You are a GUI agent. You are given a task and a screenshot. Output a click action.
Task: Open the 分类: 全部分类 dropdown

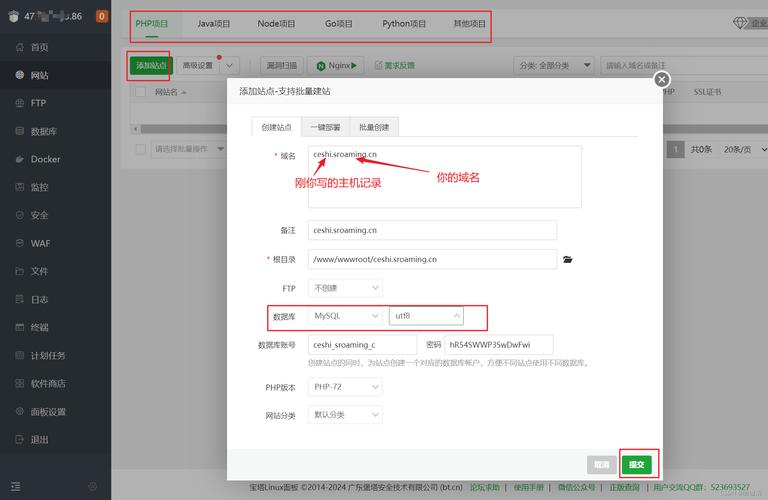(553, 65)
